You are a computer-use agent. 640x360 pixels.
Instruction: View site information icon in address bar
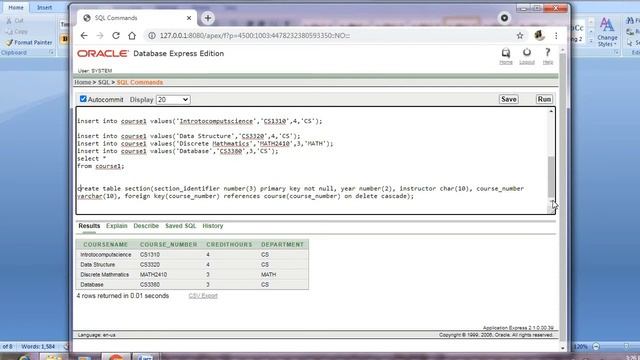151,36
